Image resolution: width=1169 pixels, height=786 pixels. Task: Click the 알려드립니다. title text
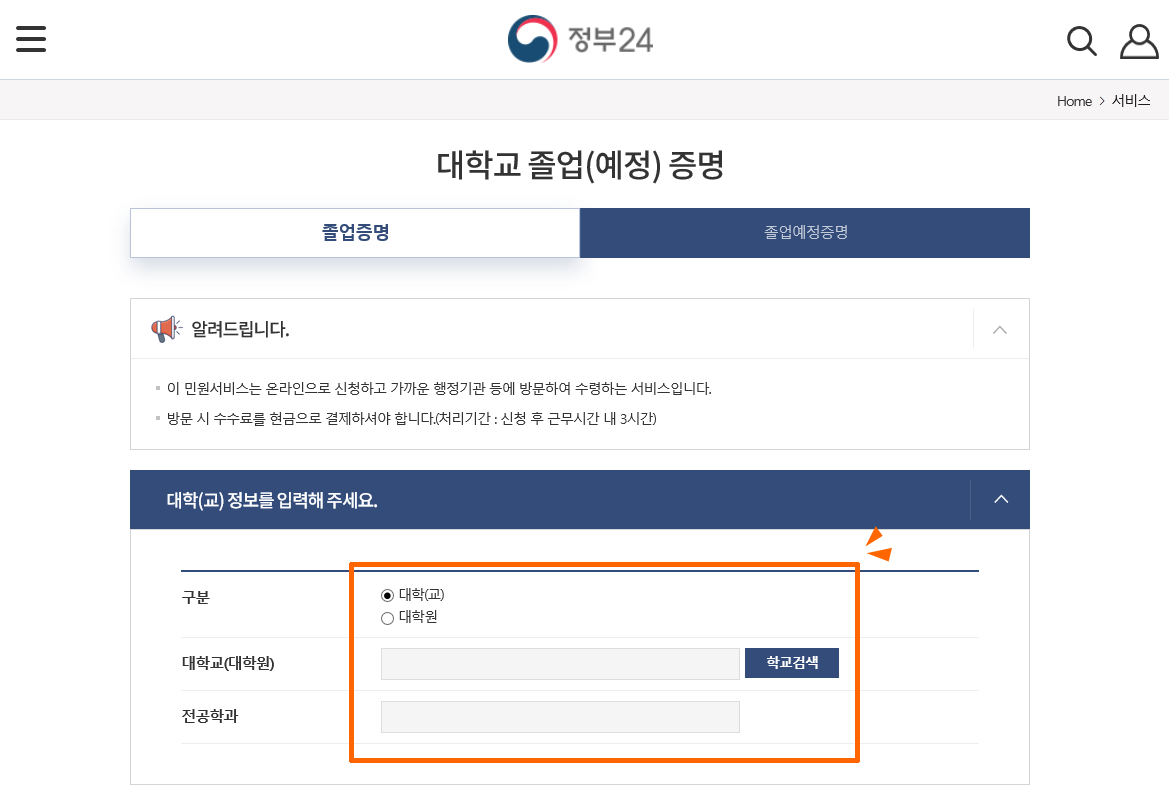240,329
